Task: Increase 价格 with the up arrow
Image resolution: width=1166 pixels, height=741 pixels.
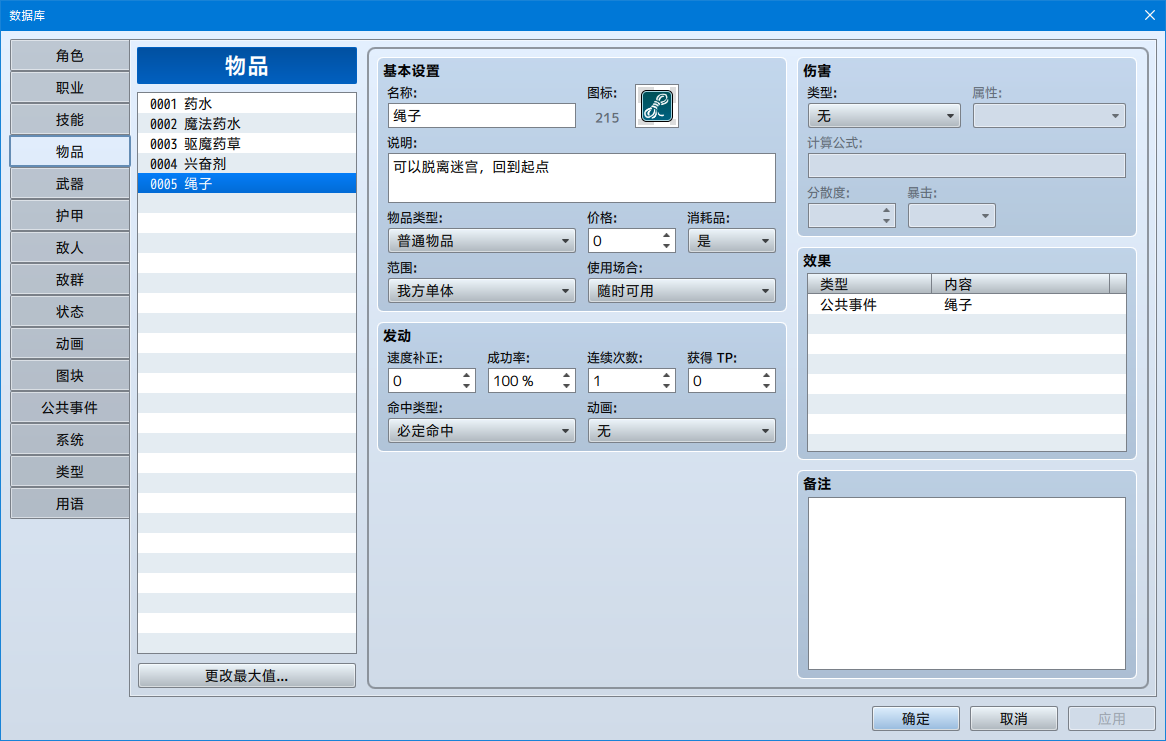Action: click(x=666, y=235)
